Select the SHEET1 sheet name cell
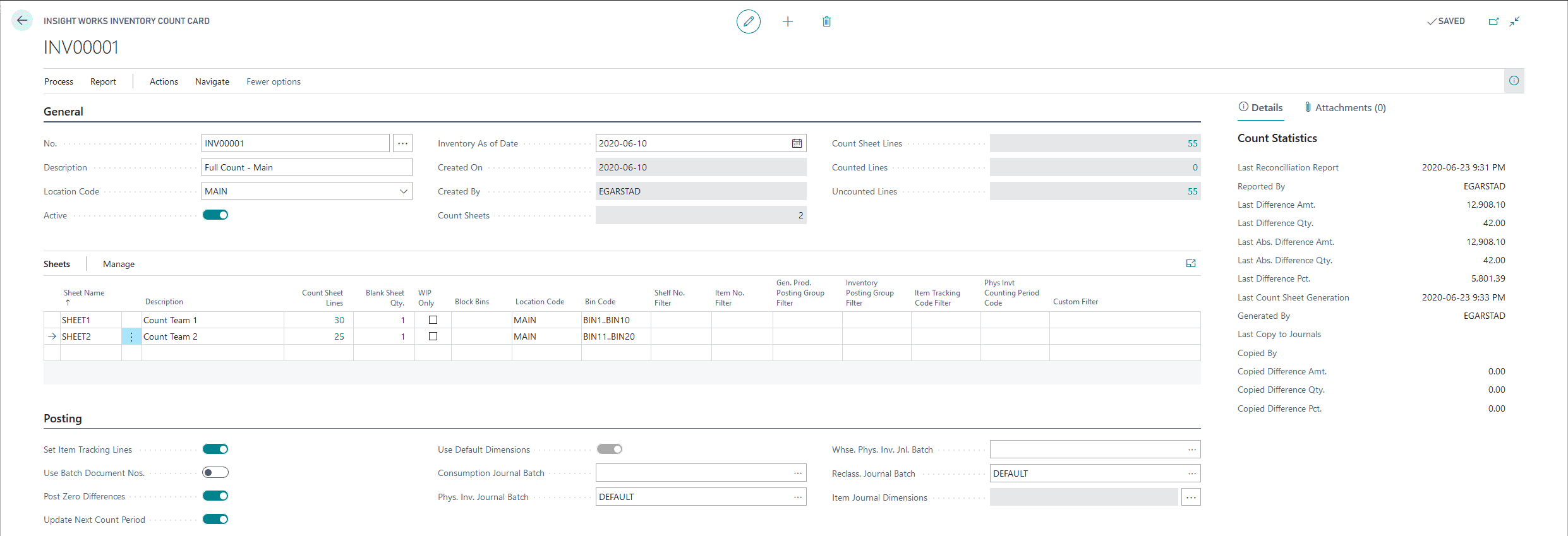 coord(90,320)
